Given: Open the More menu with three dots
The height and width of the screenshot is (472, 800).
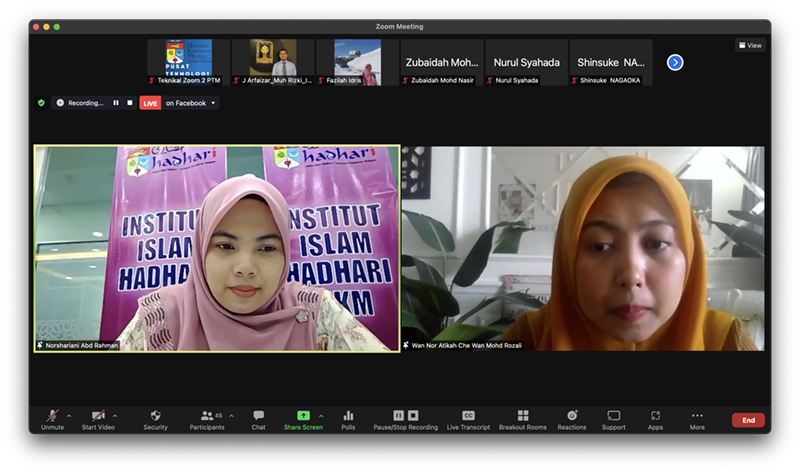Looking at the screenshot, I should [x=697, y=415].
